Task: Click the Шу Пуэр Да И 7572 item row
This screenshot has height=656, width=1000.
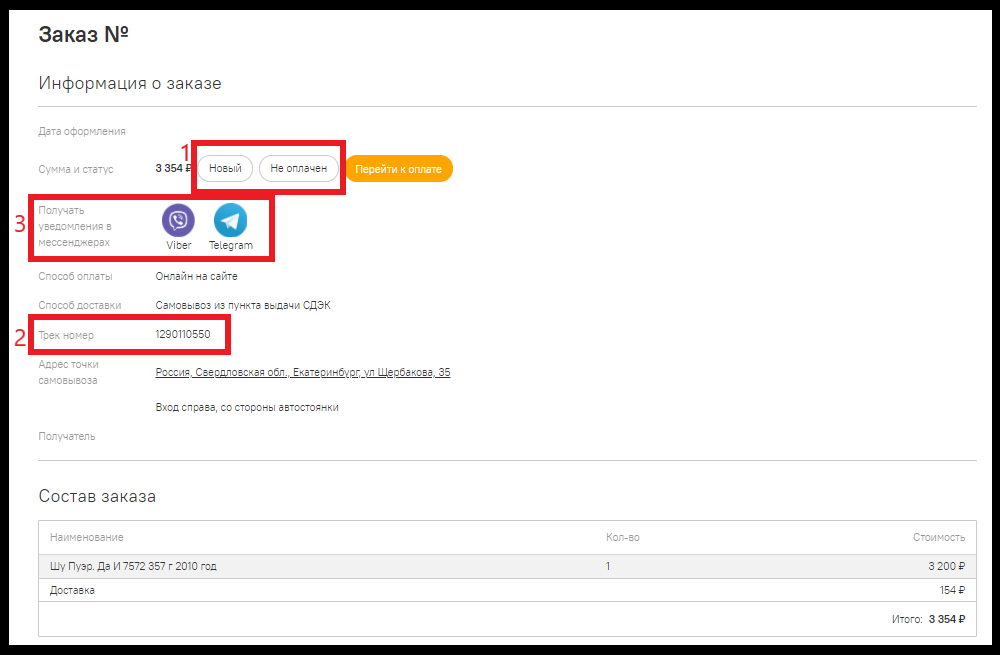Action: (507, 566)
